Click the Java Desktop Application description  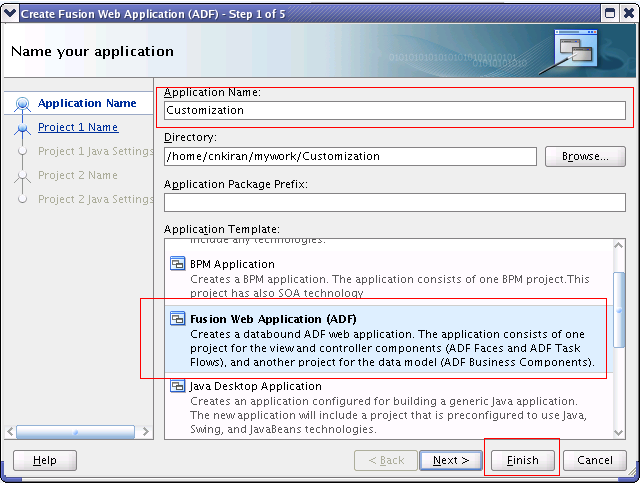389,415
